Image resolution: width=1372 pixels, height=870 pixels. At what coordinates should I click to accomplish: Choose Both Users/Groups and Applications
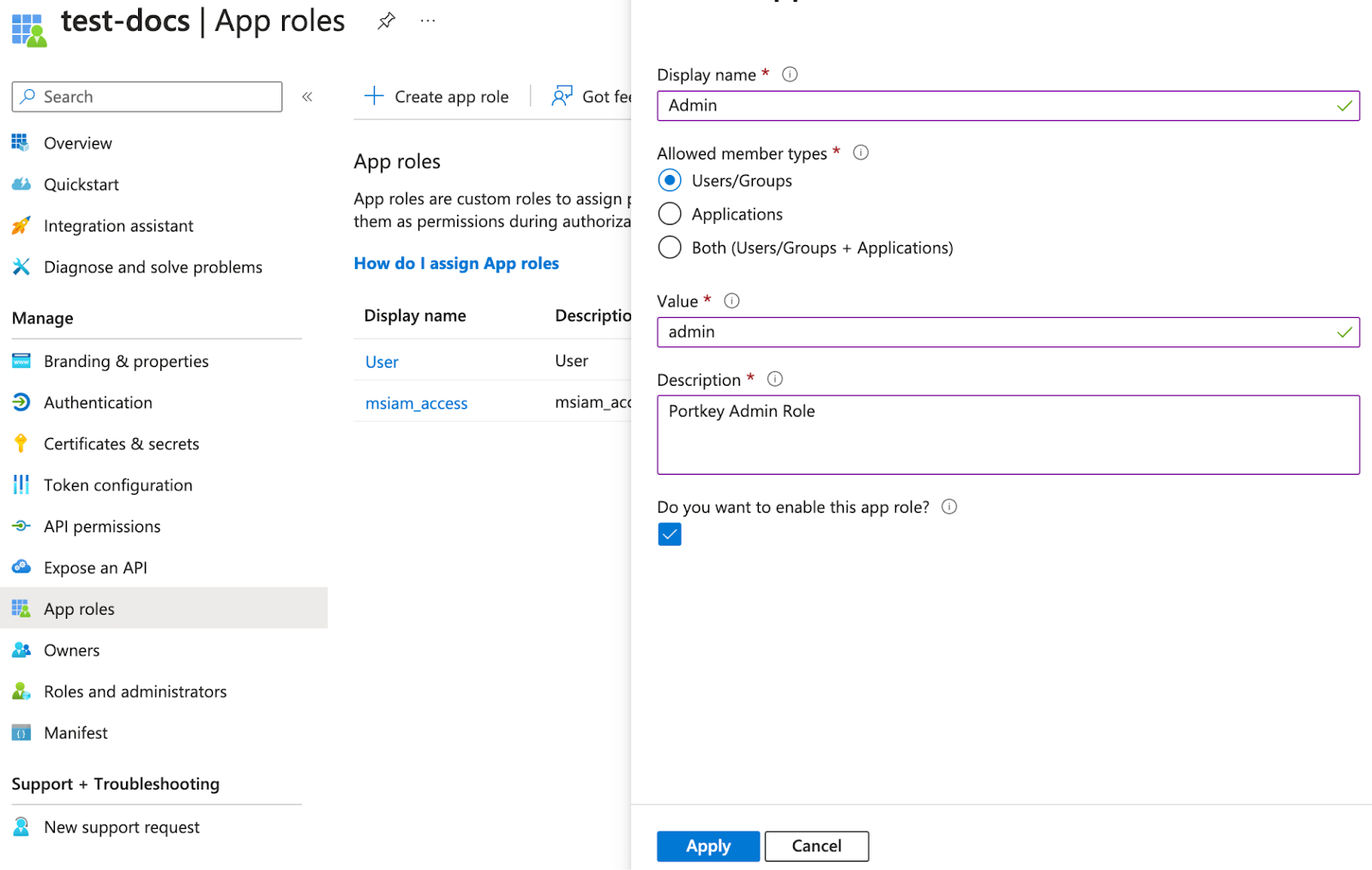(670, 247)
